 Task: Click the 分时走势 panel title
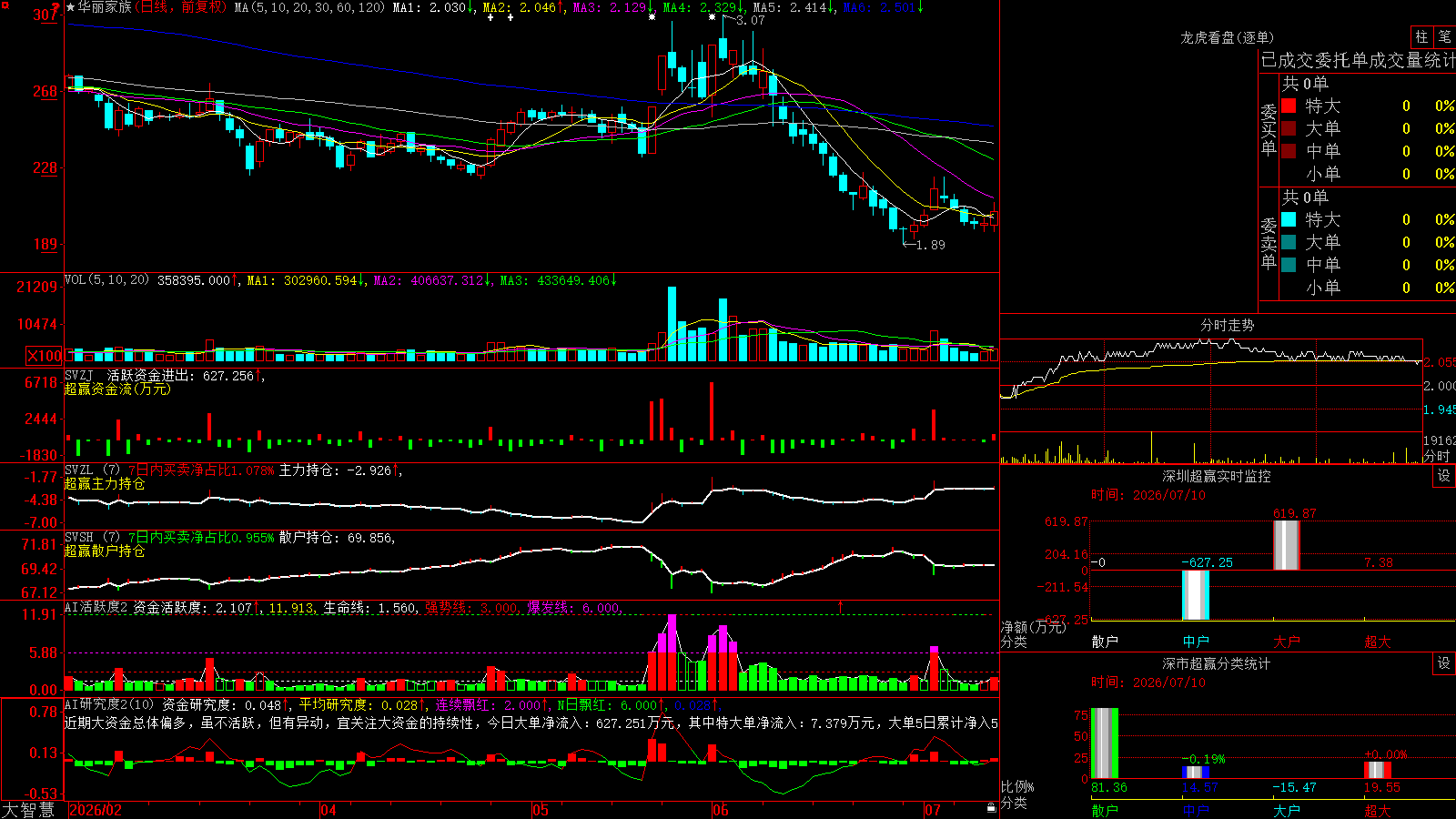[x=1228, y=325]
